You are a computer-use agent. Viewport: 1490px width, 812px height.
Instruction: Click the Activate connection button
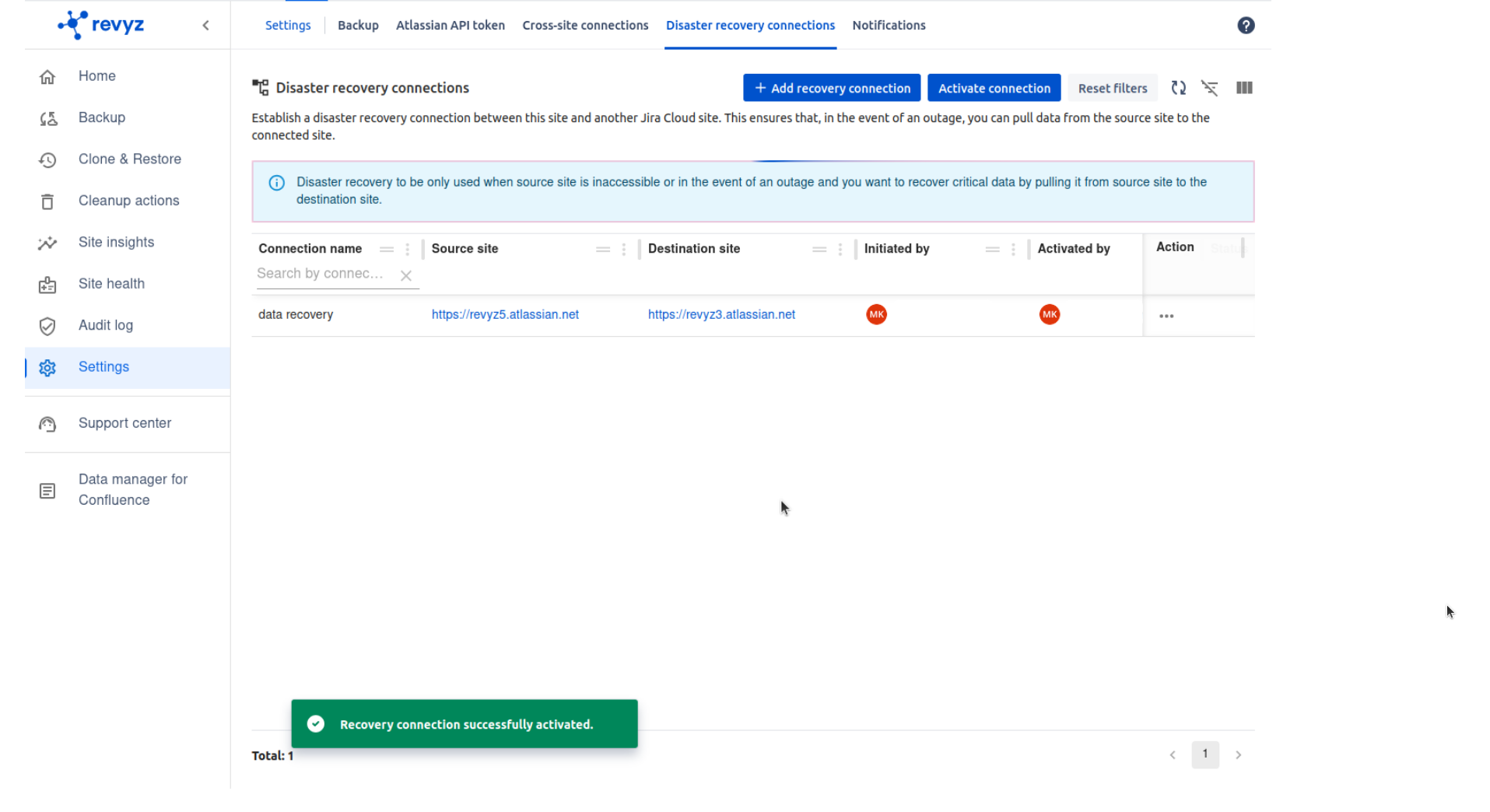(994, 88)
